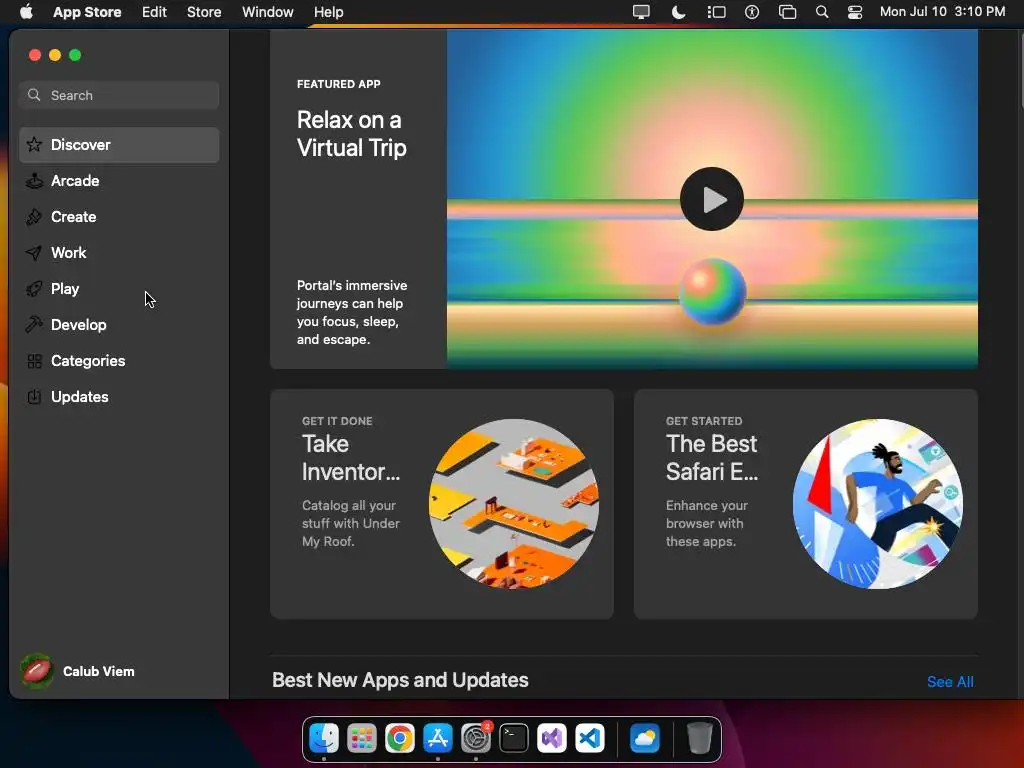
Task: Open the Play section
Action: coord(119,289)
